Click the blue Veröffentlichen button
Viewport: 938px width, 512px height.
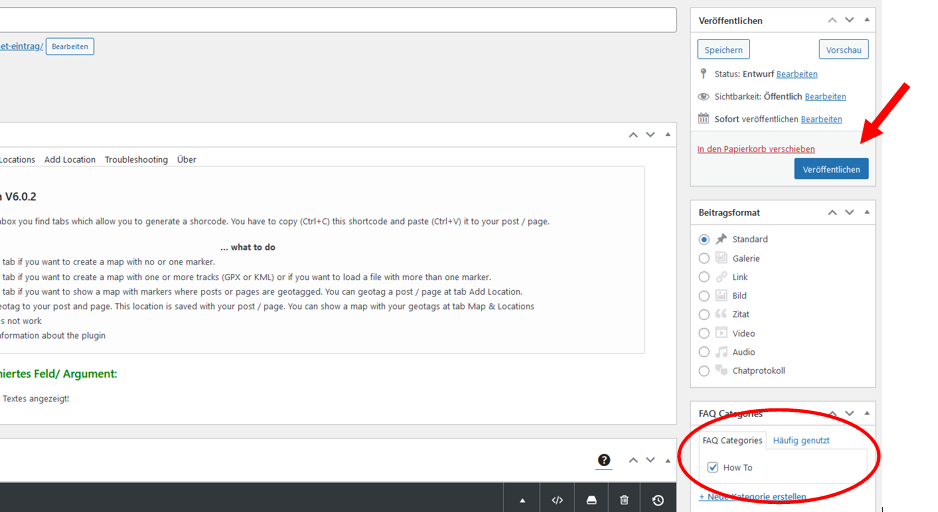(x=832, y=169)
